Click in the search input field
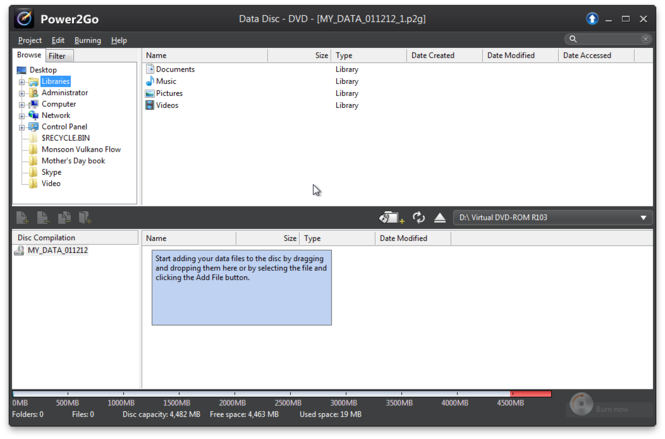The height and width of the screenshot is (439, 665). [608, 39]
